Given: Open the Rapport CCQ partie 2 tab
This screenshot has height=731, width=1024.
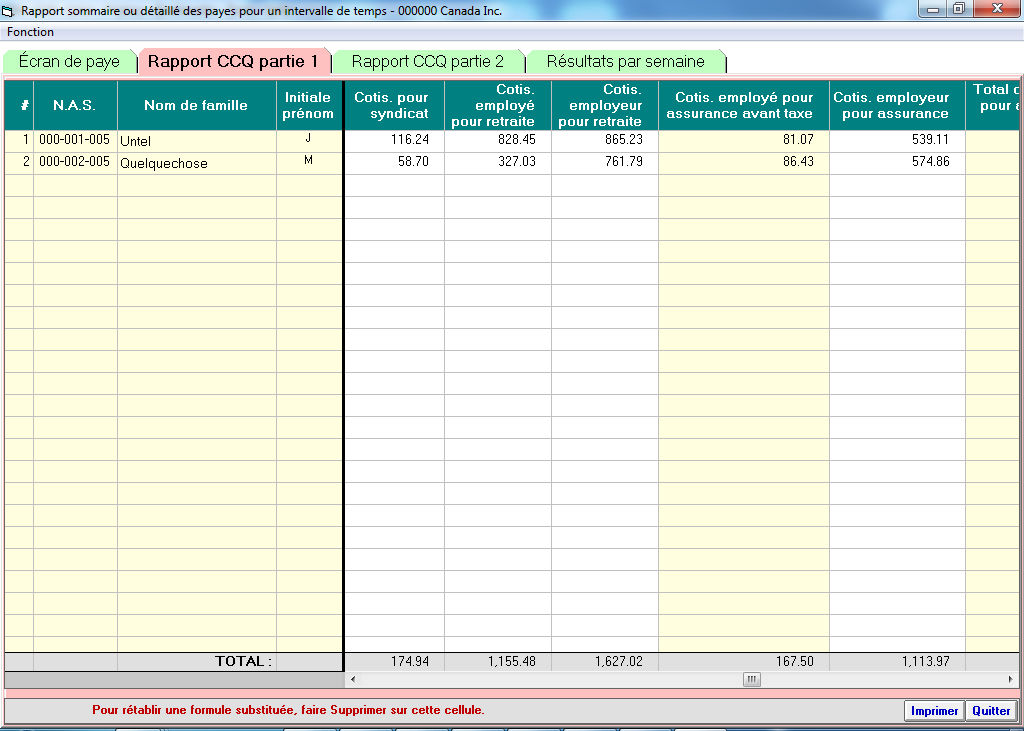Looking at the screenshot, I should click(427, 62).
